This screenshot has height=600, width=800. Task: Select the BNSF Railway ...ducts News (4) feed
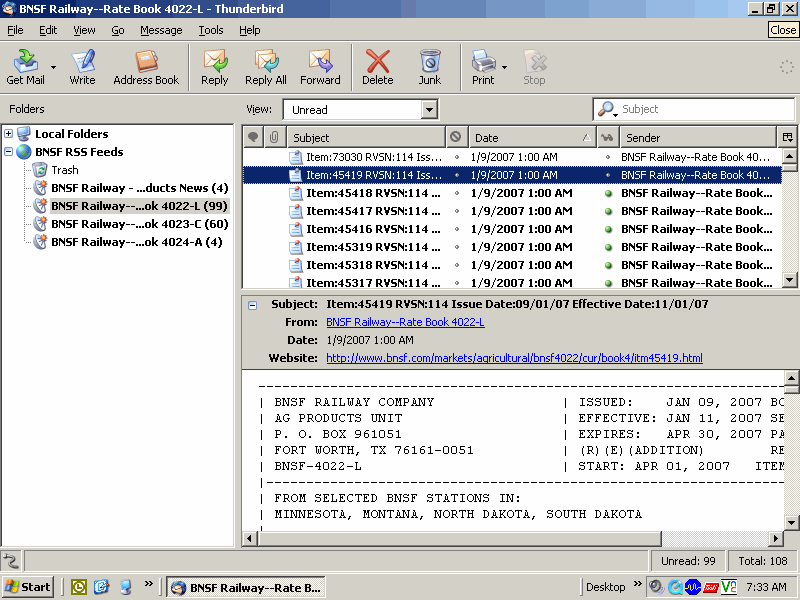131,188
